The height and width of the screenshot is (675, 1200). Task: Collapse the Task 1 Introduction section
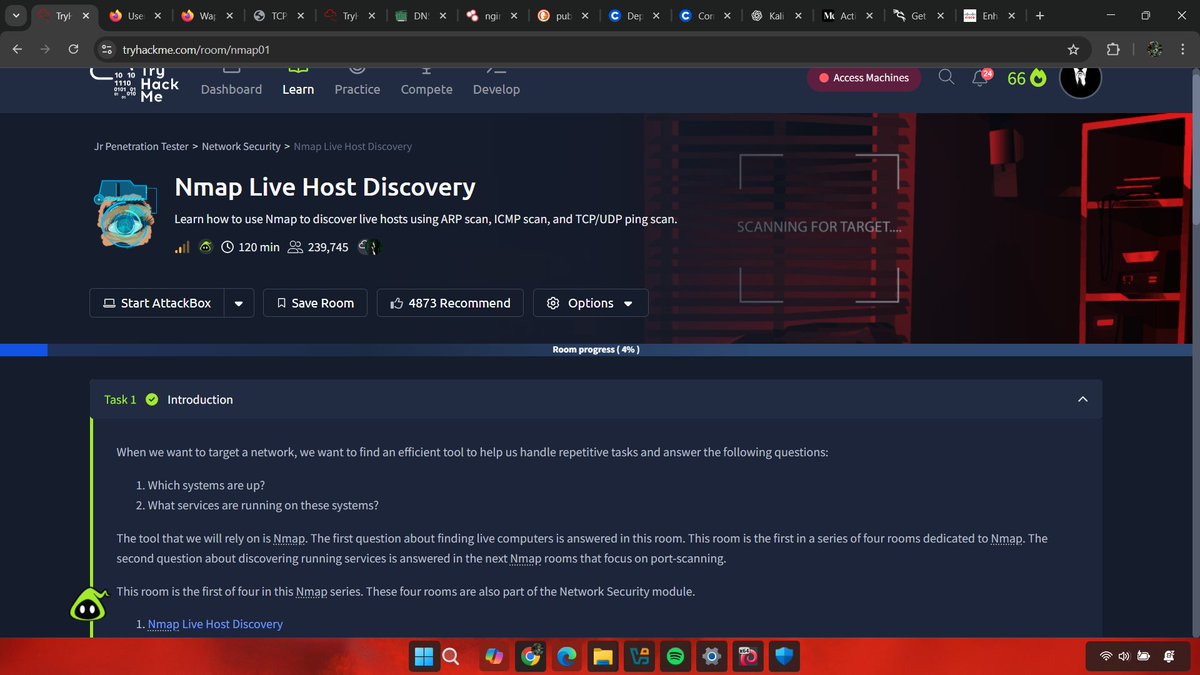pyautogui.click(x=1082, y=398)
